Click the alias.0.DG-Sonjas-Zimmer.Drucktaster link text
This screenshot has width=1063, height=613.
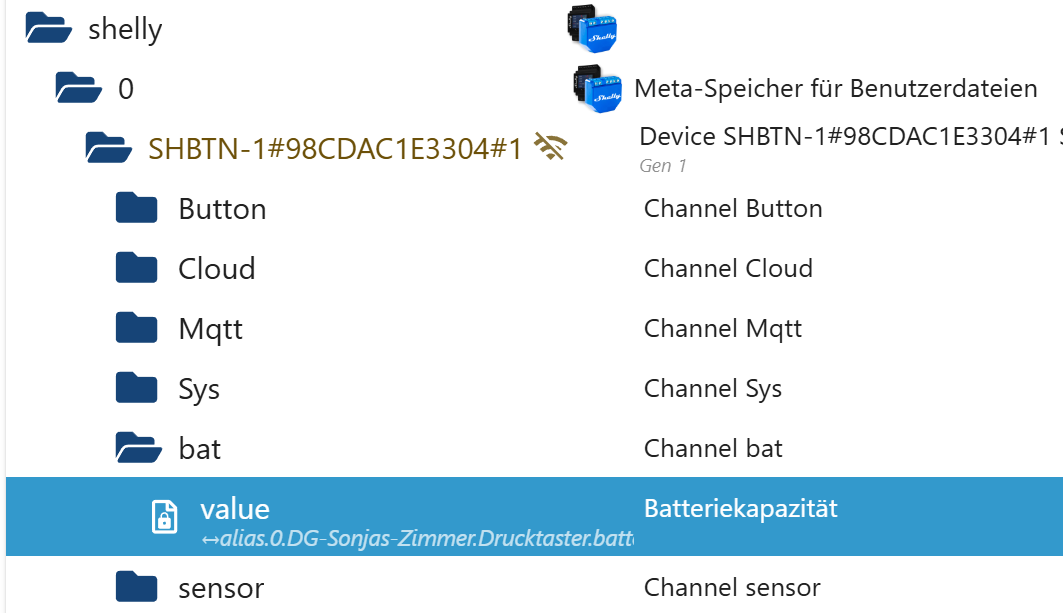tap(416, 540)
